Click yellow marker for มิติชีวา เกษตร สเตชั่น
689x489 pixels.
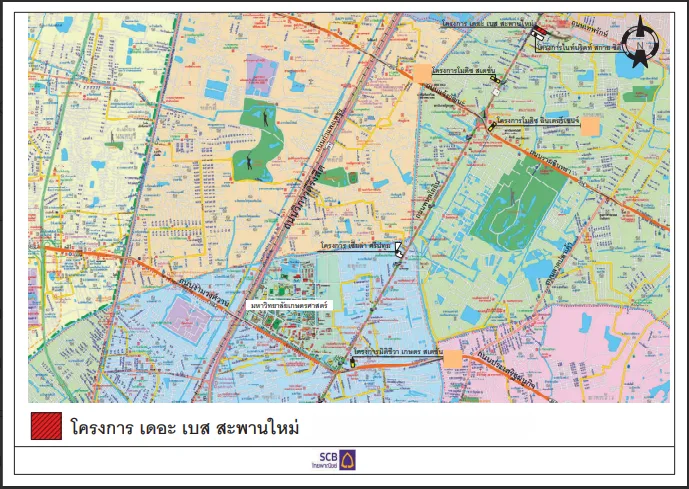[352, 362]
